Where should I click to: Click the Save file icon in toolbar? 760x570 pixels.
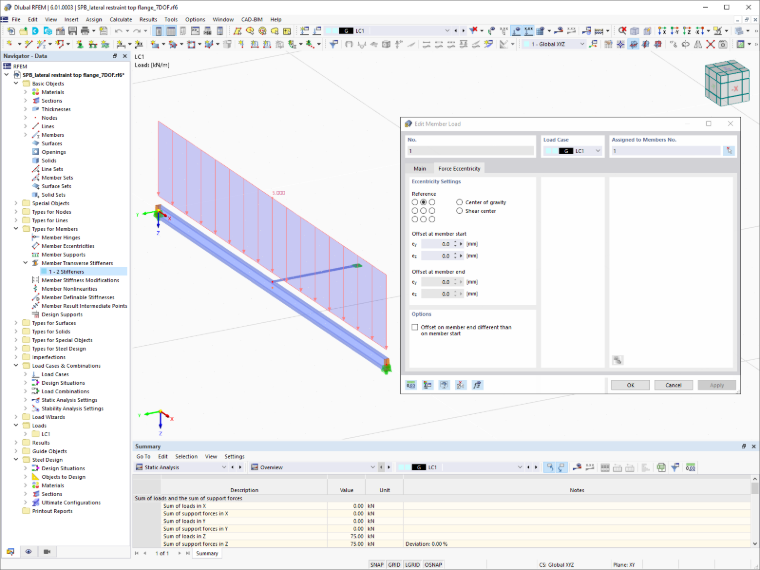(72, 31)
